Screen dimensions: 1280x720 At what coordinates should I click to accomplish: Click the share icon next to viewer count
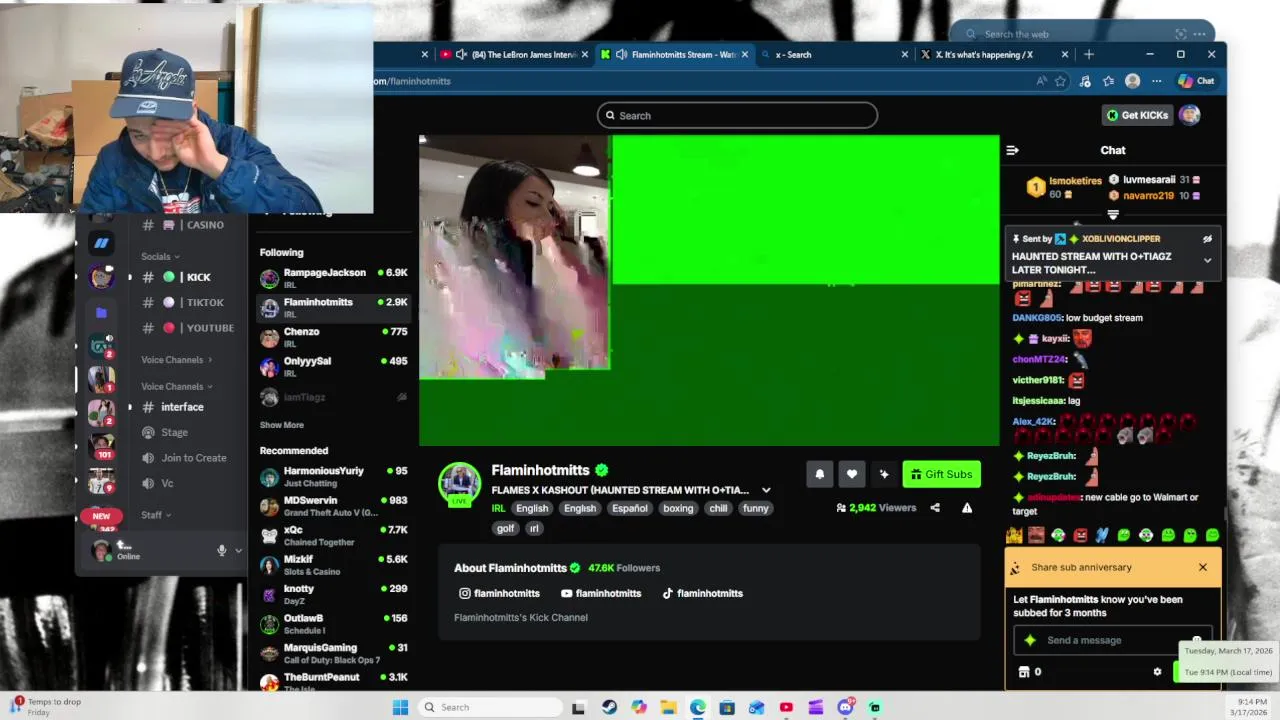935,508
